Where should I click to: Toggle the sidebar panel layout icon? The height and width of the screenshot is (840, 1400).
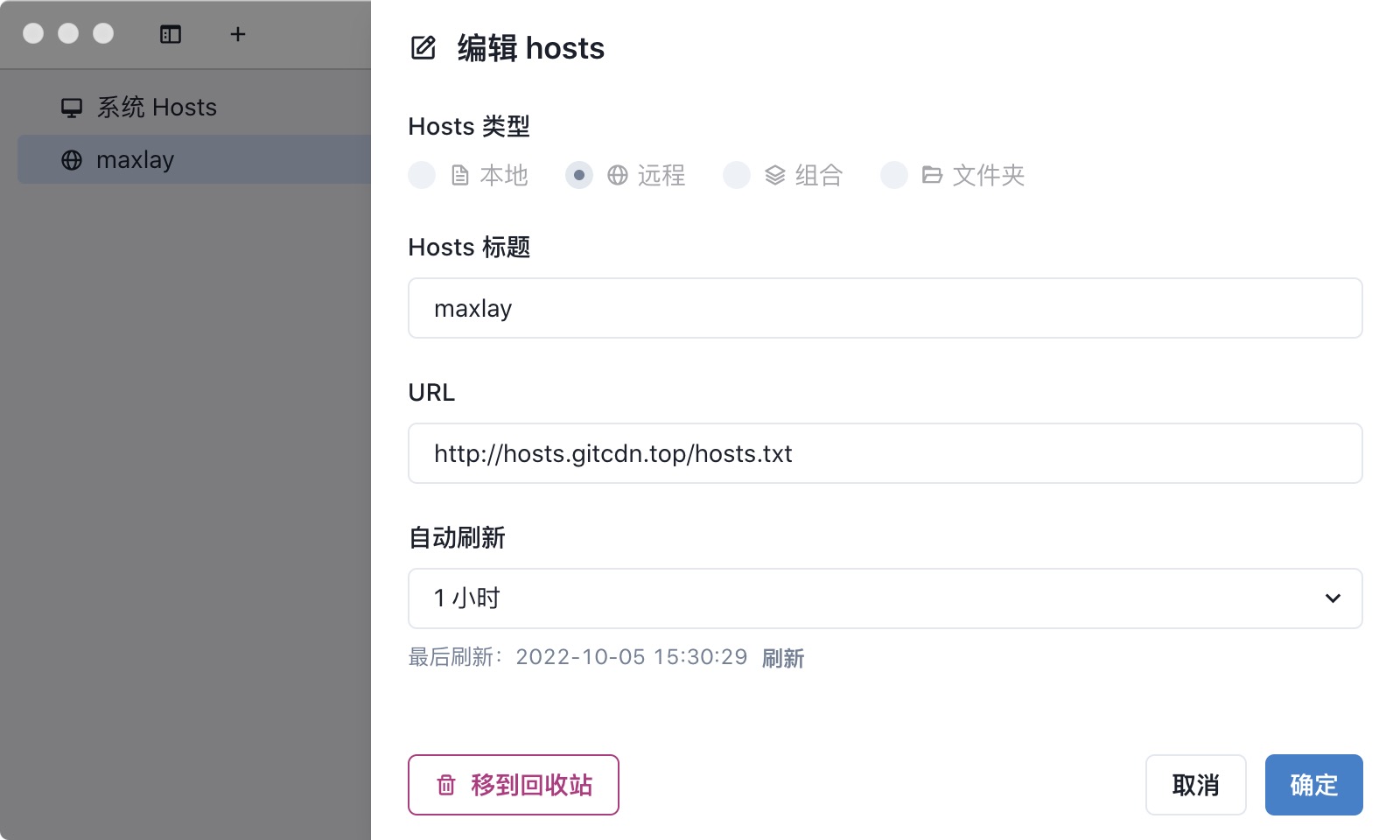(x=171, y=34)
